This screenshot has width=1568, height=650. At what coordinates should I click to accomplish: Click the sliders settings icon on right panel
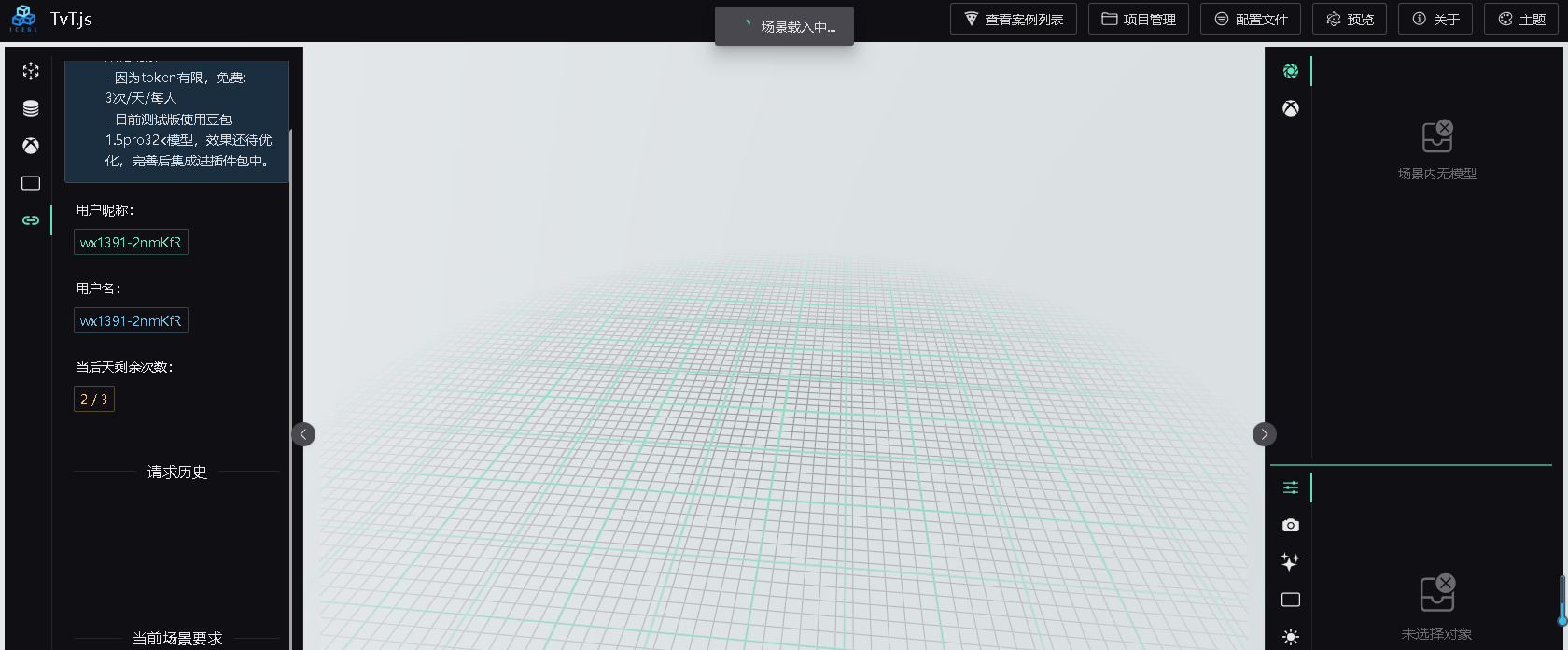coord(1291,487)
